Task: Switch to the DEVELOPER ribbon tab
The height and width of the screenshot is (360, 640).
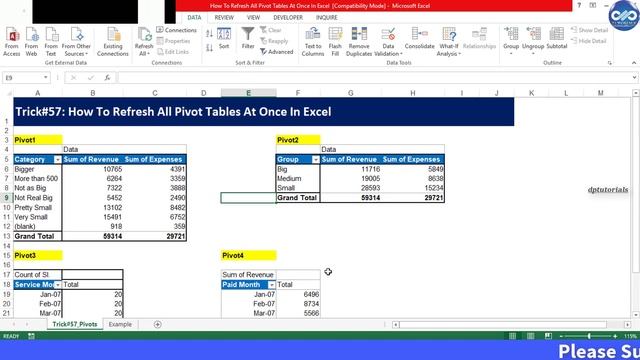Action: pos(288,18)
